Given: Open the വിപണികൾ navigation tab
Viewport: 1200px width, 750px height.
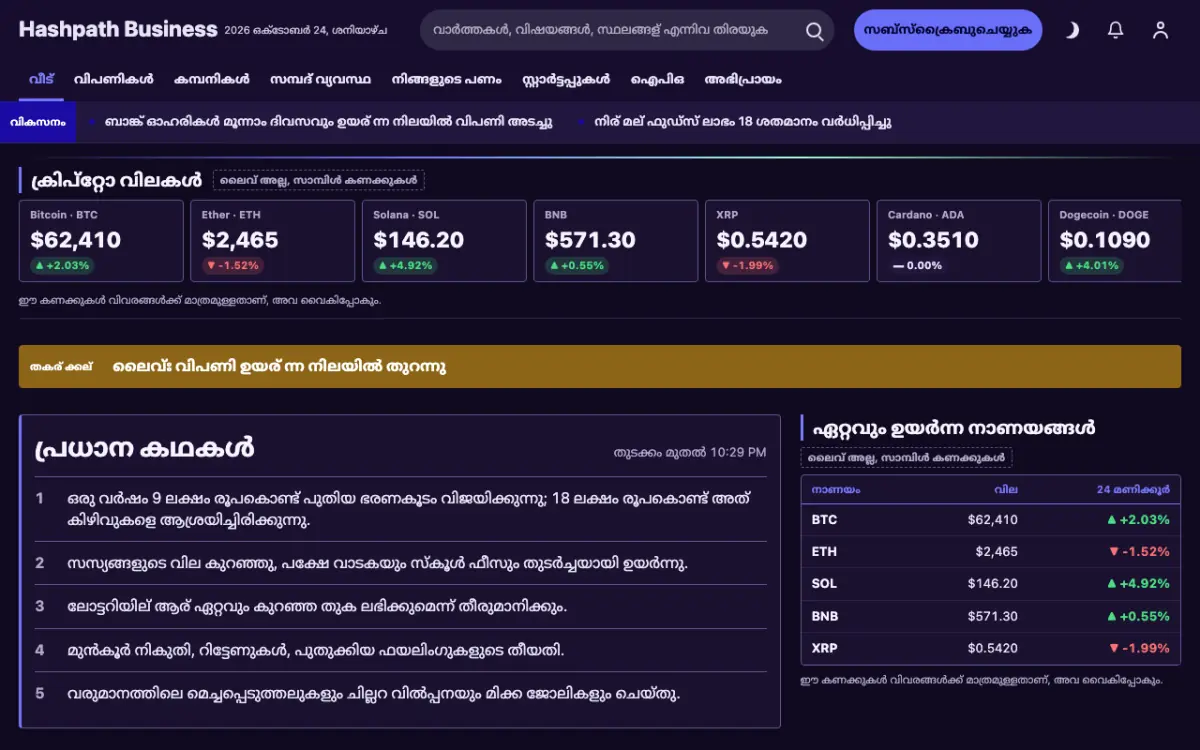Looking at the screenshot, I should pos(113,79).
